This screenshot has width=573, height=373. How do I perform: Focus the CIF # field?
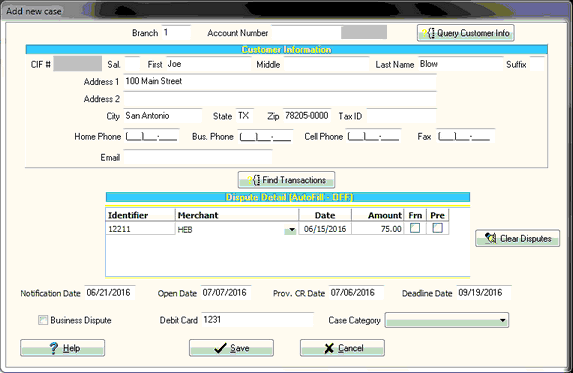pos(77,64)
